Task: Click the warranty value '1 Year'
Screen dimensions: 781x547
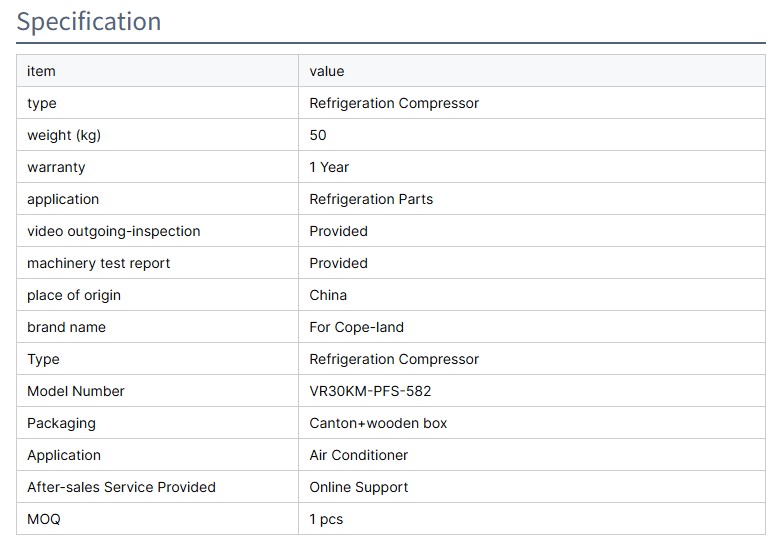Action: coord(329,167)
